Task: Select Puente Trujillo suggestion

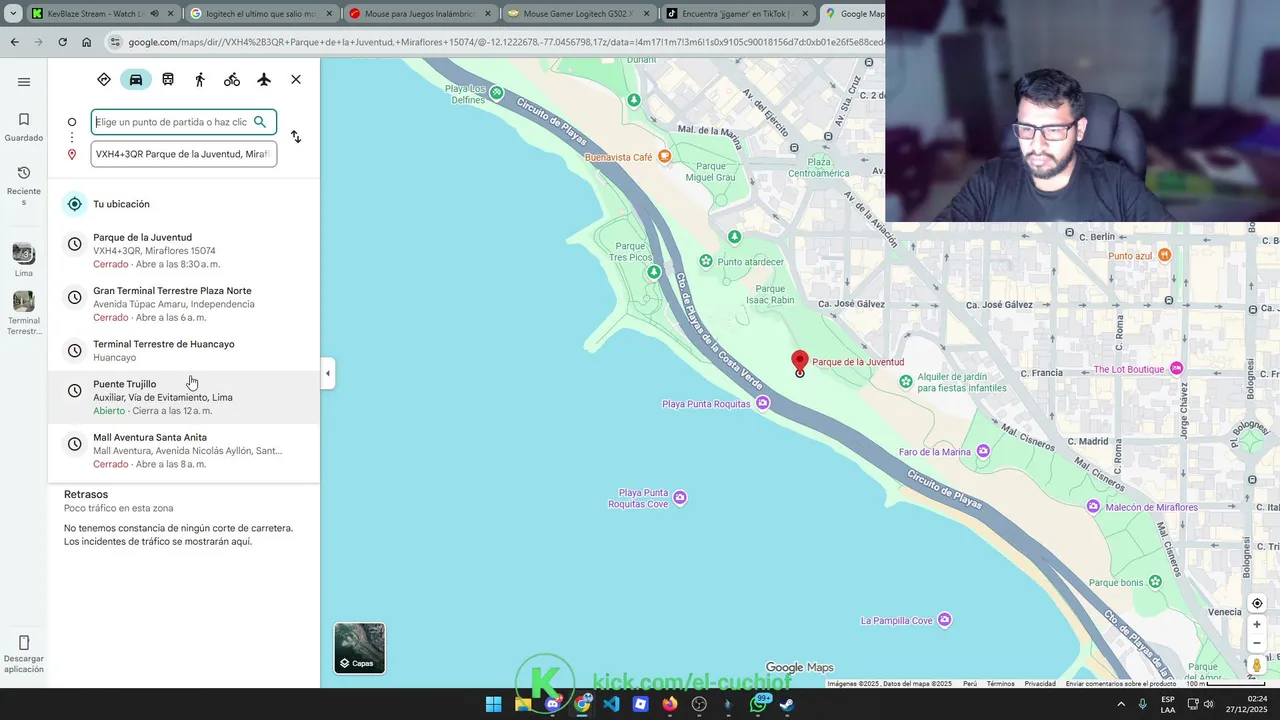Action: 184,397
